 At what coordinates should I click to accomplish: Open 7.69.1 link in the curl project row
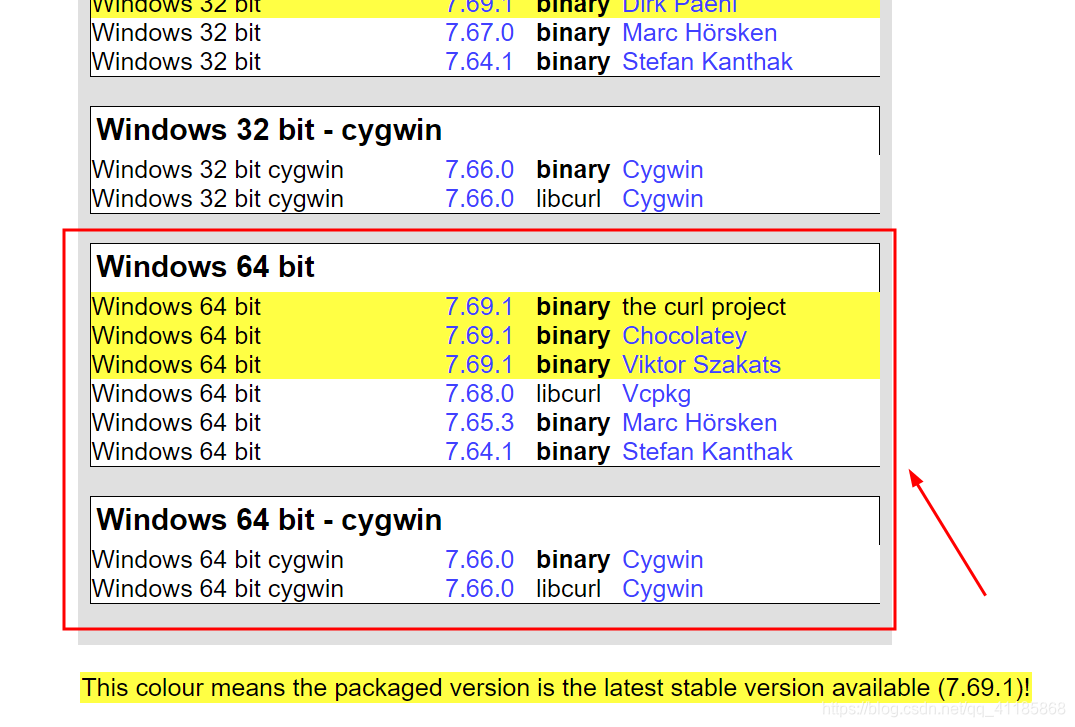pyautogui.click(x=479, y=307)
